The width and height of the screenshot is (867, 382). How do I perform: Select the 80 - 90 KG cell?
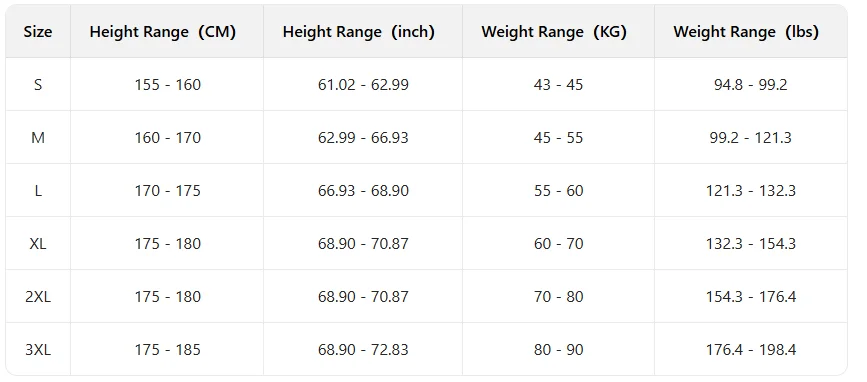click(558, 350)
